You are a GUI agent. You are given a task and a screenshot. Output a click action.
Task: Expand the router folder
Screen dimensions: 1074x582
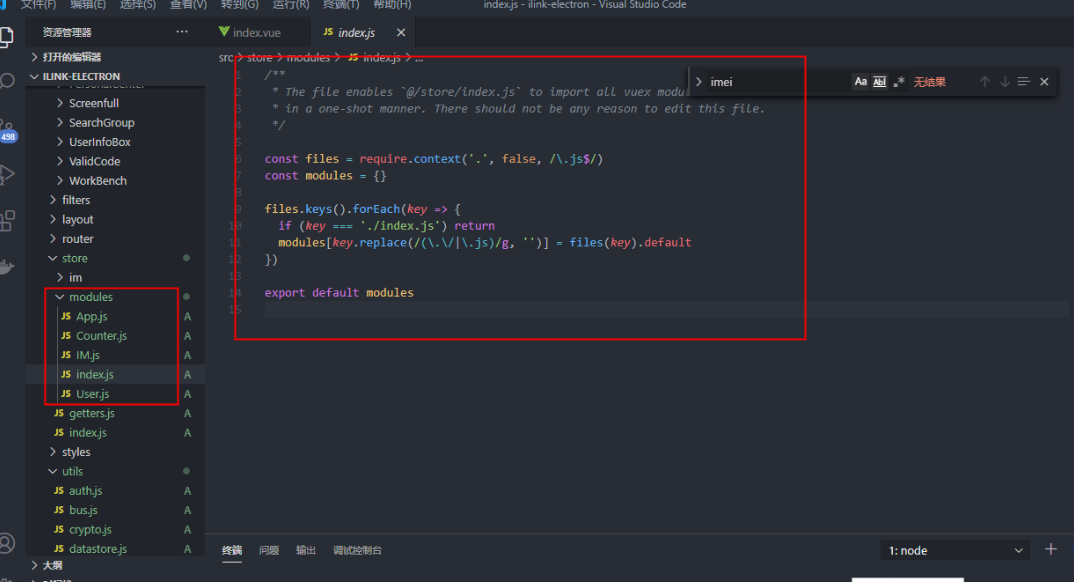(x=115, y=239)
